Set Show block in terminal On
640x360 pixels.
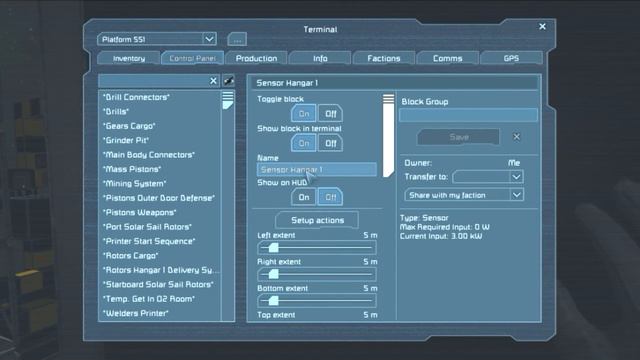pyautogui.click(x=304, y=143)
